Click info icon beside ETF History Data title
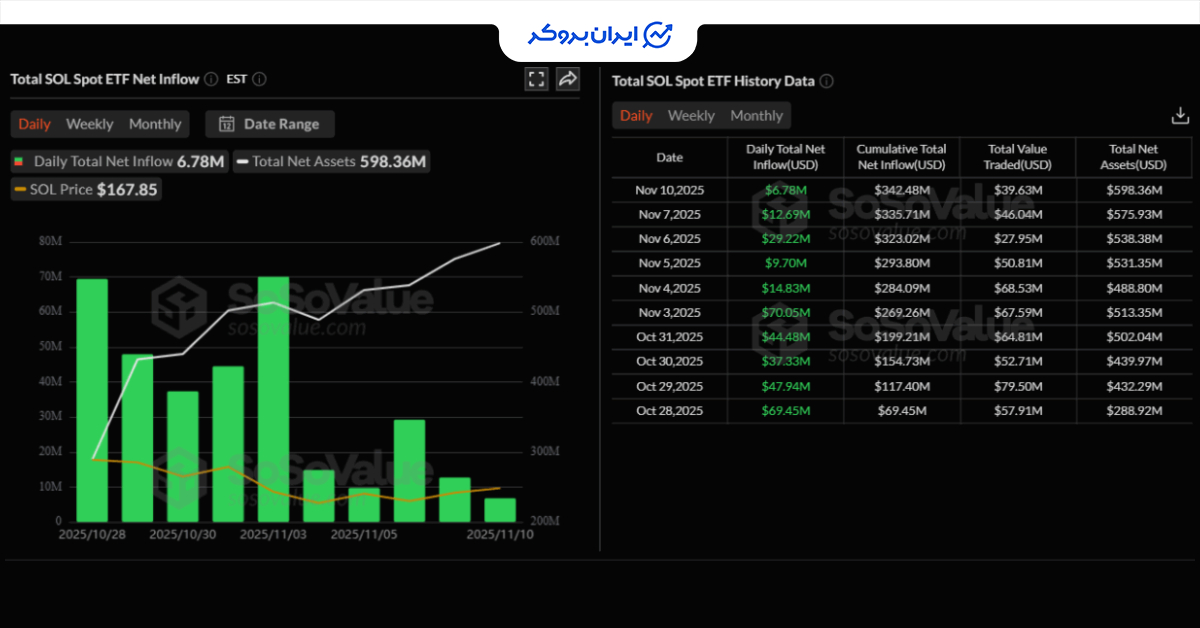Image resolution: width=1200 pixels, height=628 pixels. click(x=827, y=81)
